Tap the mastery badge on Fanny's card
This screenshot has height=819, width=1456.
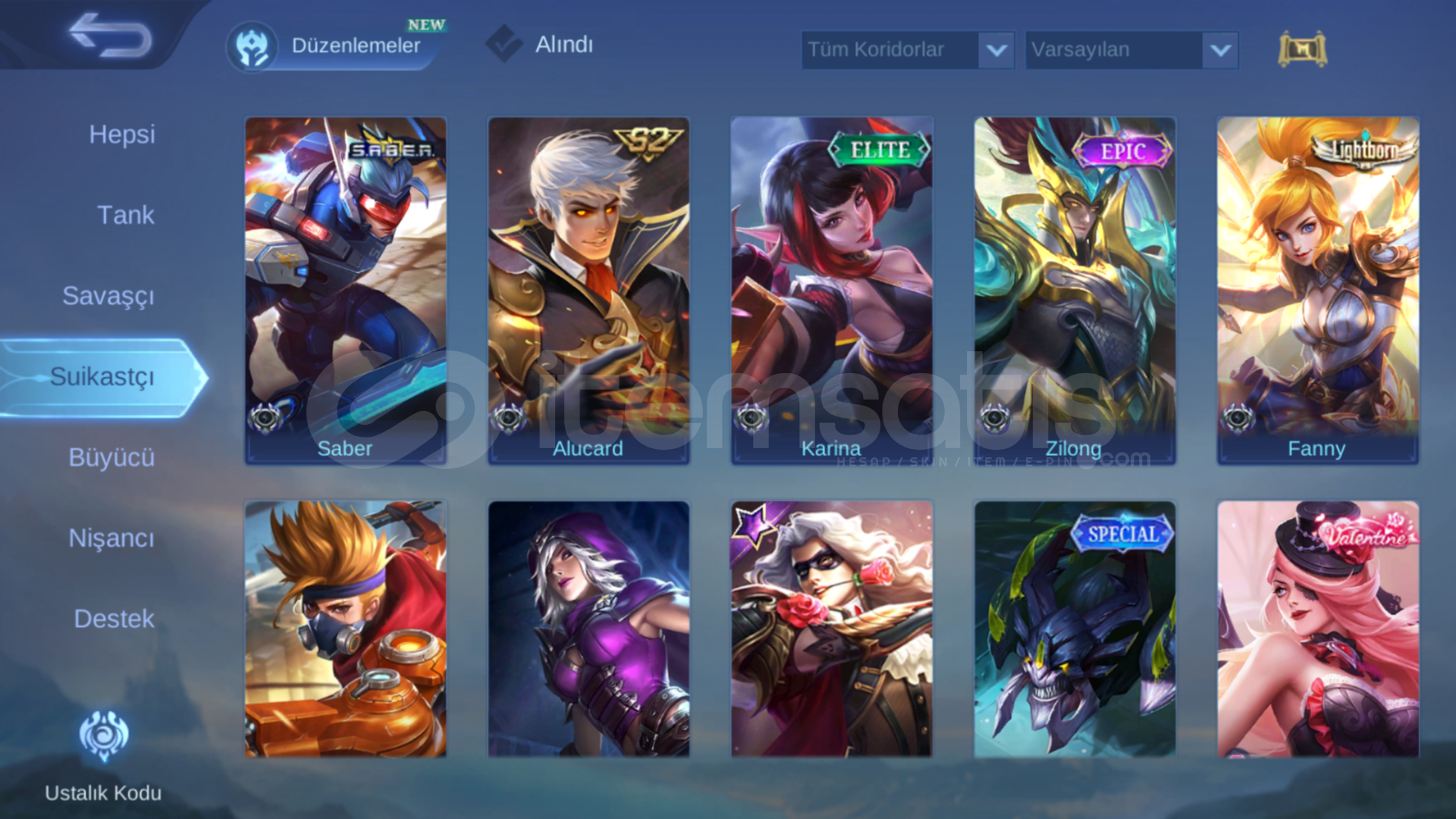[x=1238, y=418]
